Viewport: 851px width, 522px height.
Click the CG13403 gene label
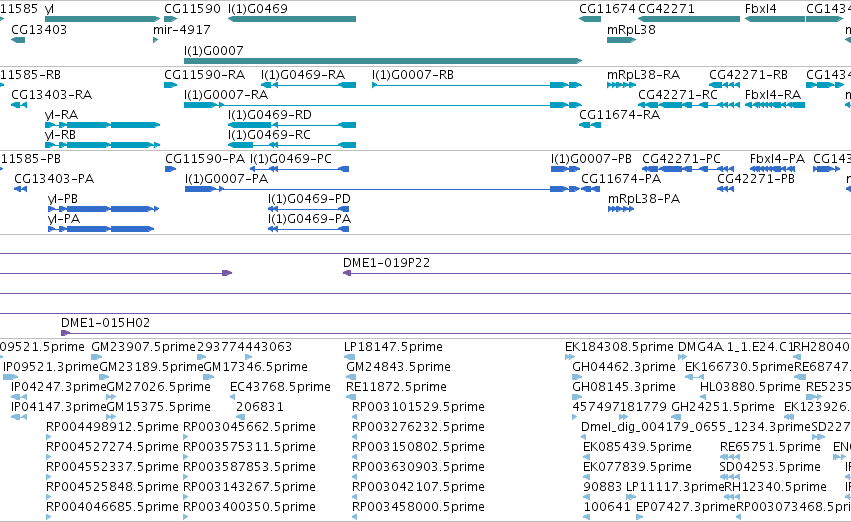(x=39, y=30)
